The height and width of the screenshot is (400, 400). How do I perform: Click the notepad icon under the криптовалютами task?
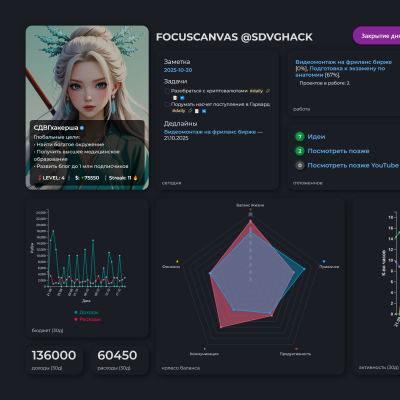[x=175, y=98]
